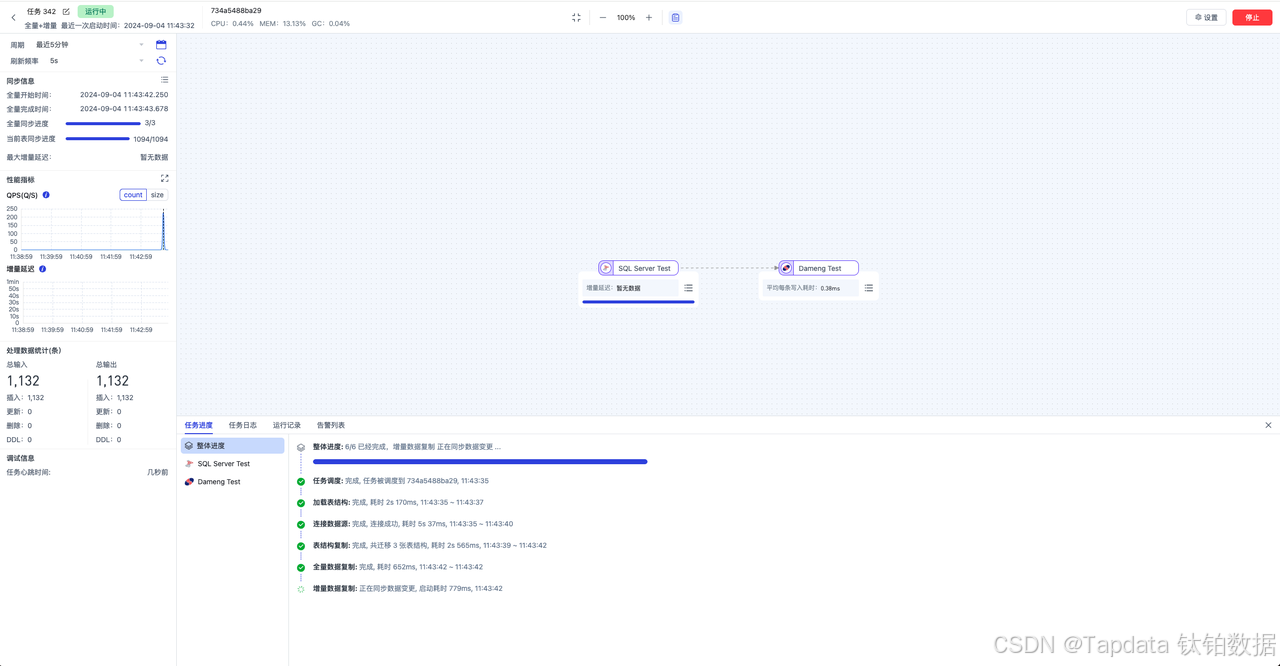
Task: Click the GC: 0.04% value
Action: 332,23
